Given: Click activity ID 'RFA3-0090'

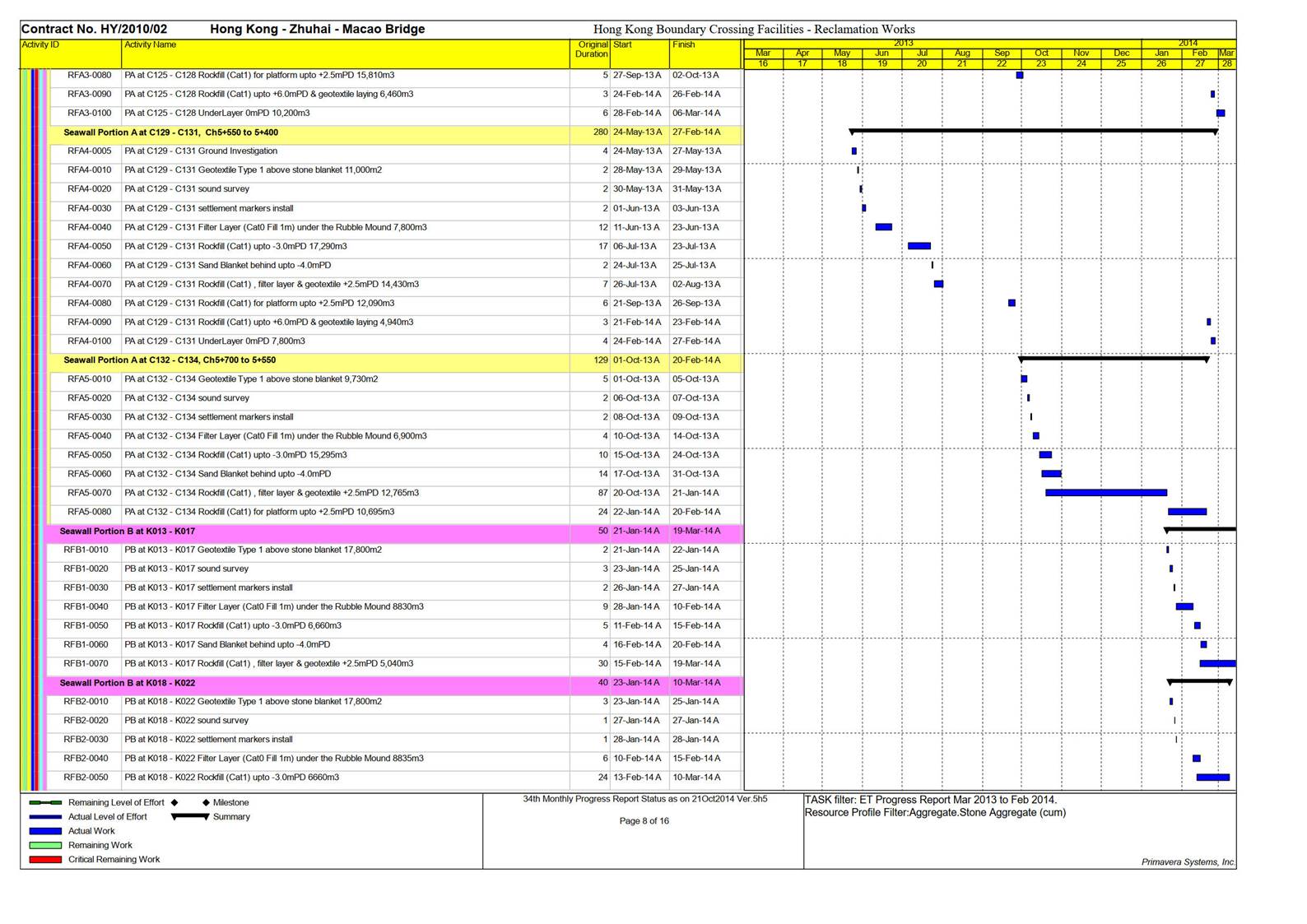Looking at the screenshot, I should (x=89, y=94).
